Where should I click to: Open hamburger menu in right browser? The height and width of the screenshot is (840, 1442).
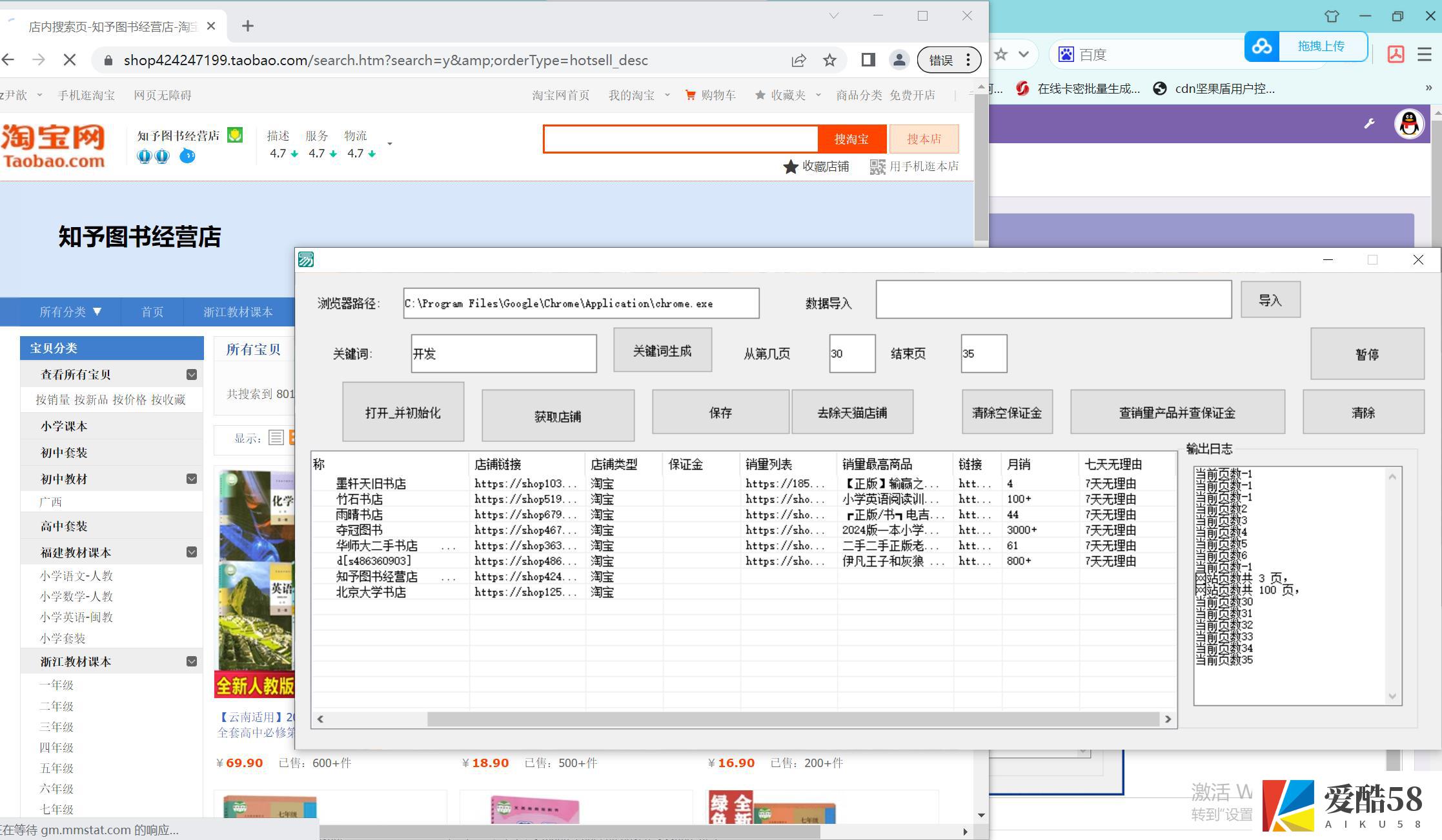[1425, 54]
